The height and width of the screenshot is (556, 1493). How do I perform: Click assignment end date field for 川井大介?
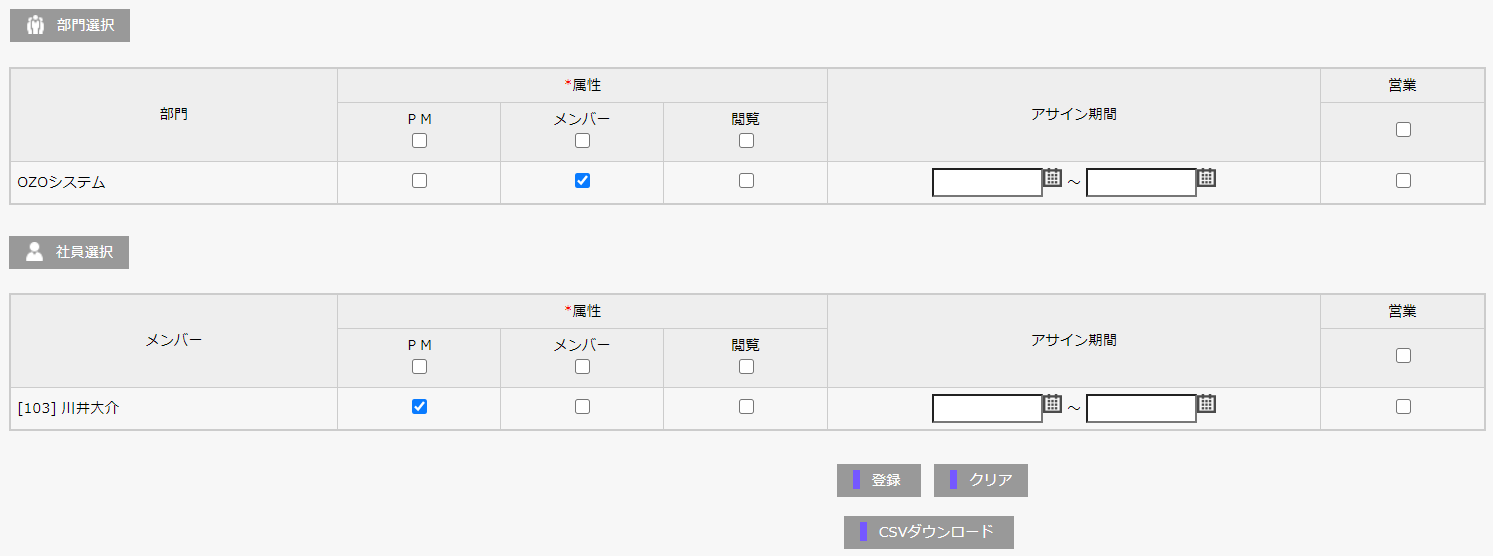1141,409
